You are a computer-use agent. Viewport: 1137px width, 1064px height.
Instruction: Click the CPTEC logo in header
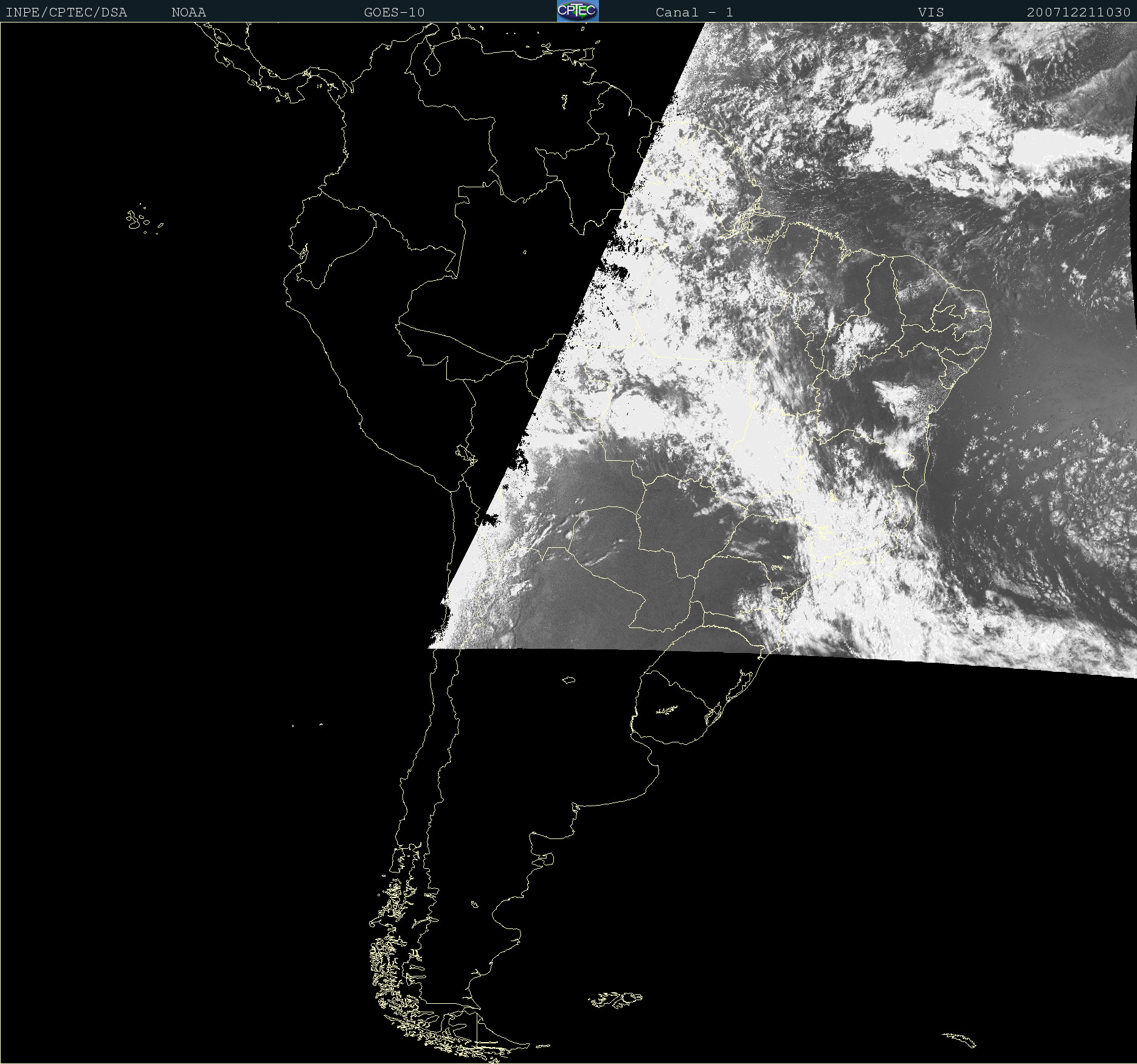point(578,11)
